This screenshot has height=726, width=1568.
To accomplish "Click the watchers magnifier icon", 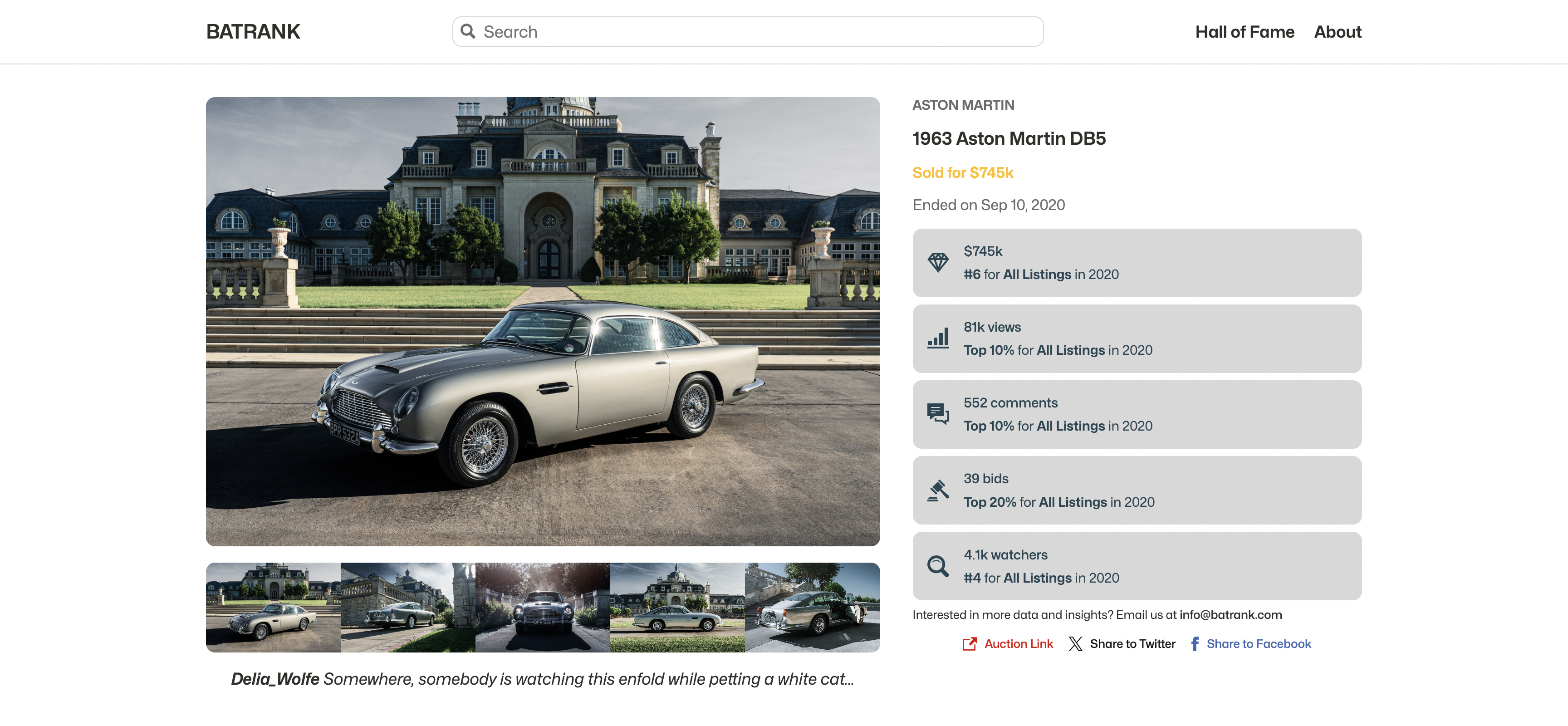I will 937,566.
